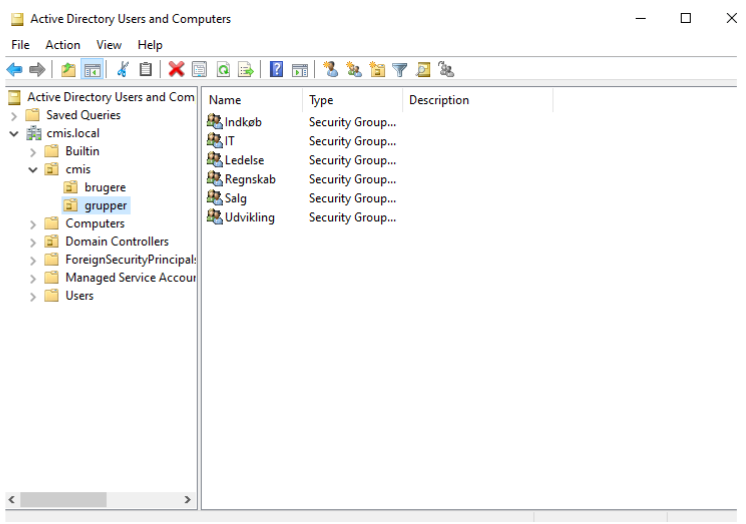746x524 pixels.
Task: Click the gray Forward arrow
Action: click(37, 70)
